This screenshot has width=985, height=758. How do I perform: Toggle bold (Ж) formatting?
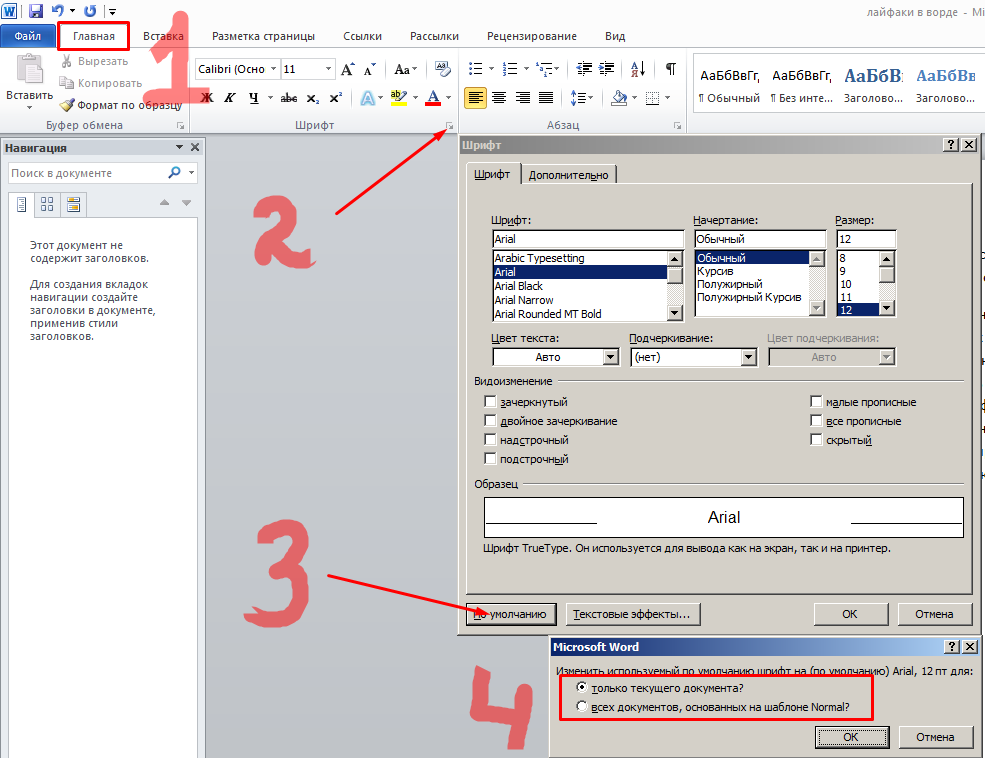point(207,98)
